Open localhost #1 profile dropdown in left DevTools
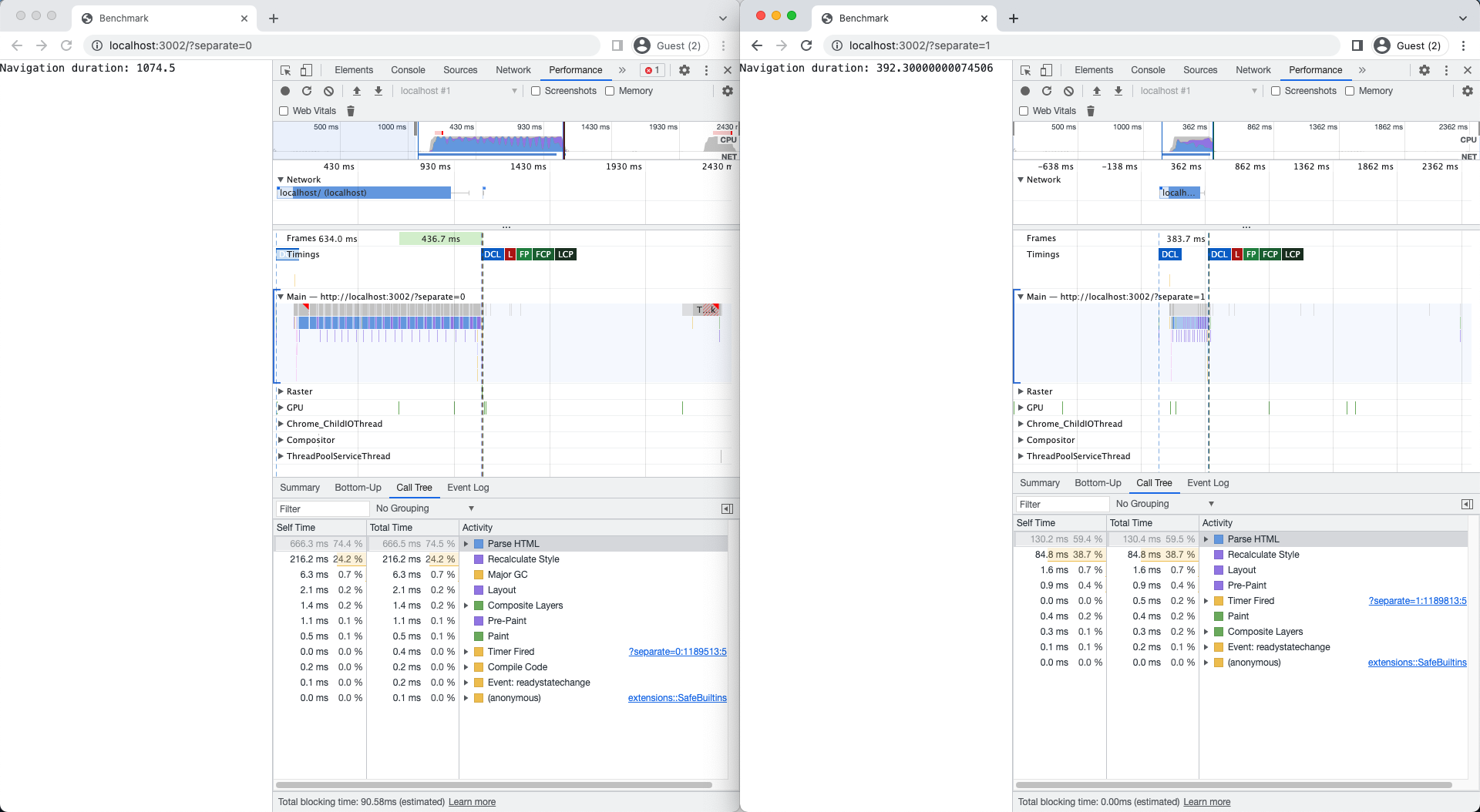 (x=458, y=91)
